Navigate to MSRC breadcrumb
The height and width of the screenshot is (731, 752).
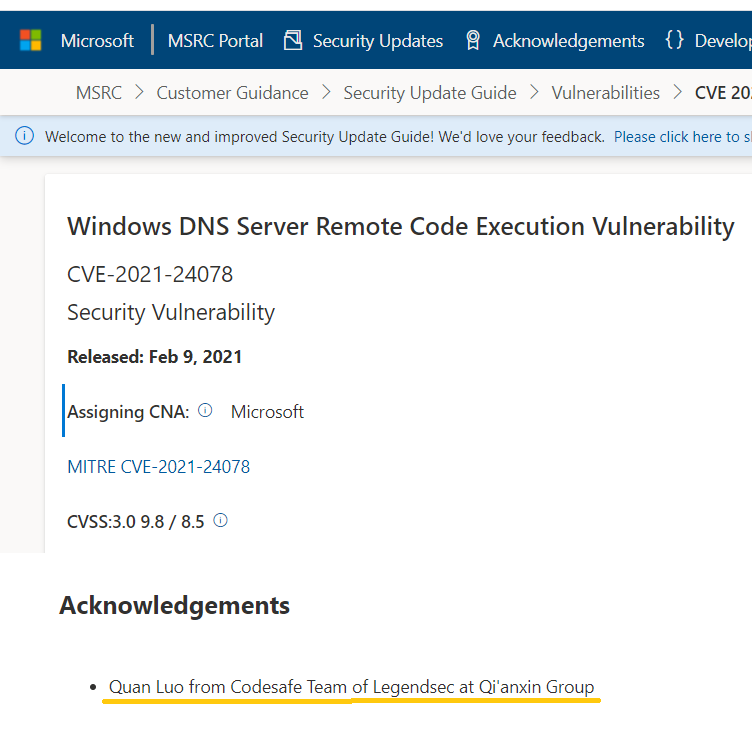tap(99, 93)
